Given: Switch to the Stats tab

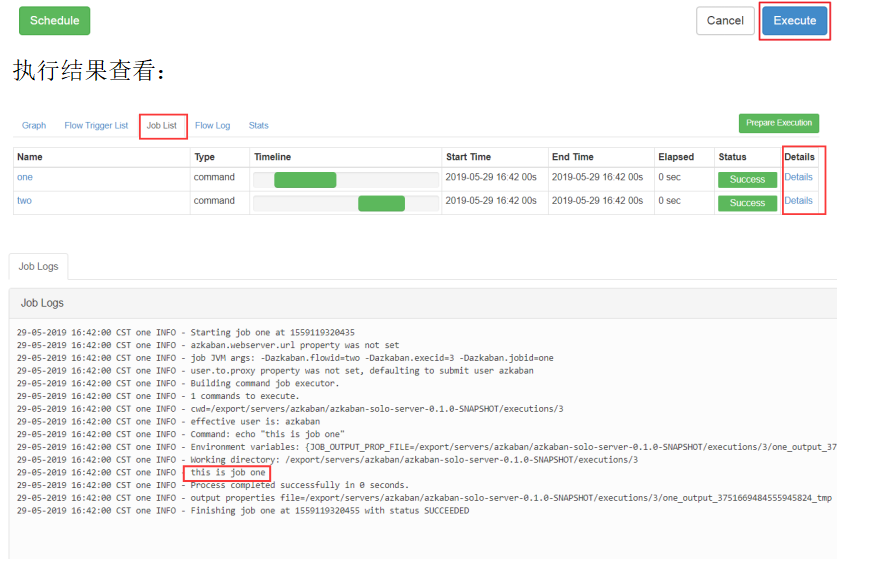Looking at the screenshot, I should pyautogui.click(x=259, y=125).
